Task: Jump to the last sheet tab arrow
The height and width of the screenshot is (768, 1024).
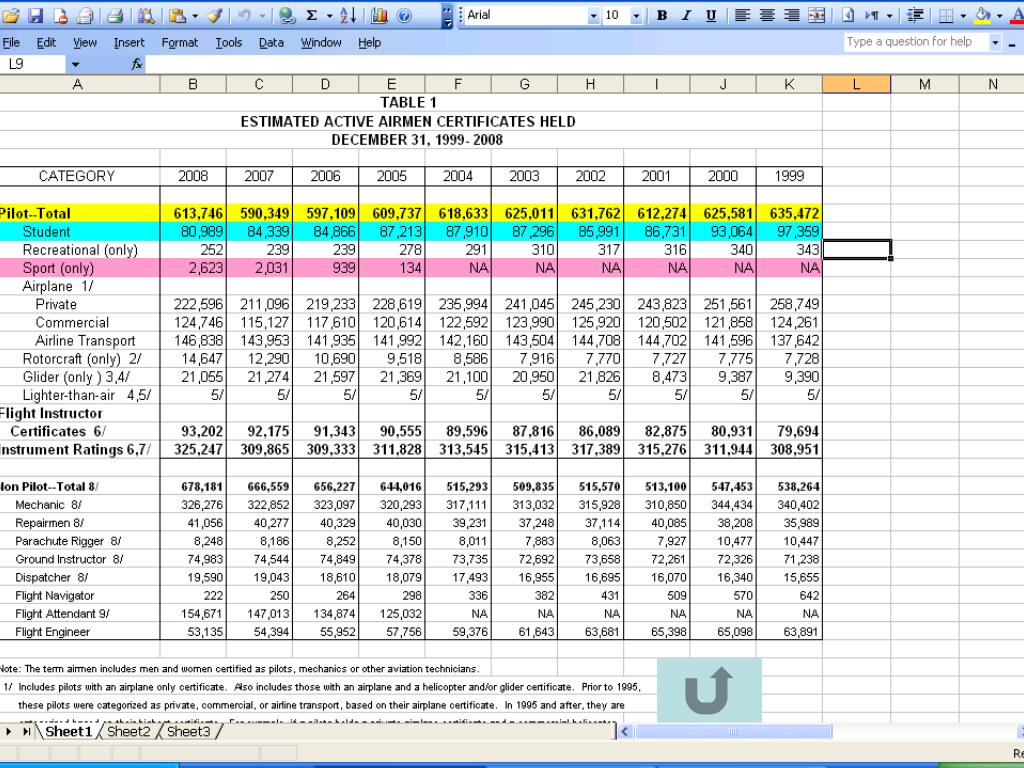Action: click(27, 731)
